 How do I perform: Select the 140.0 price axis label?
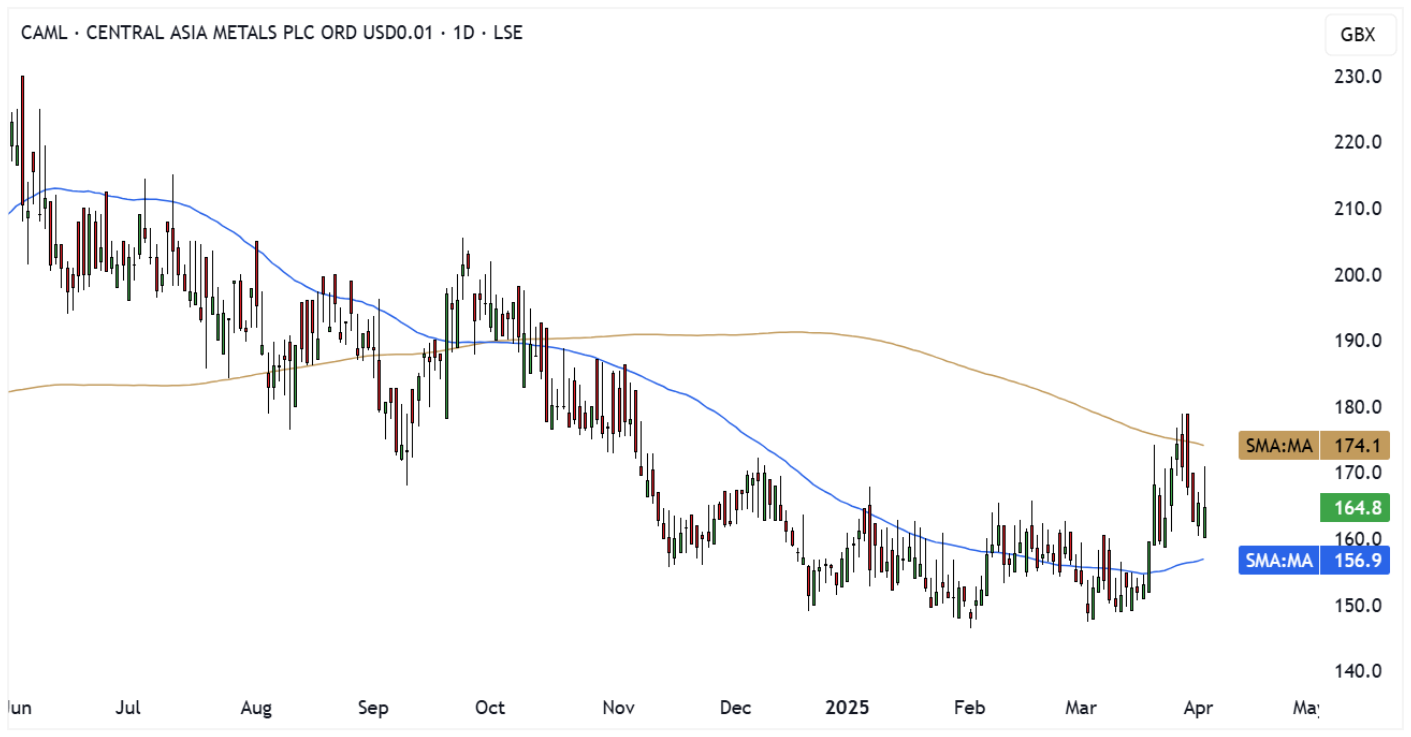[x=1357, y=671]
